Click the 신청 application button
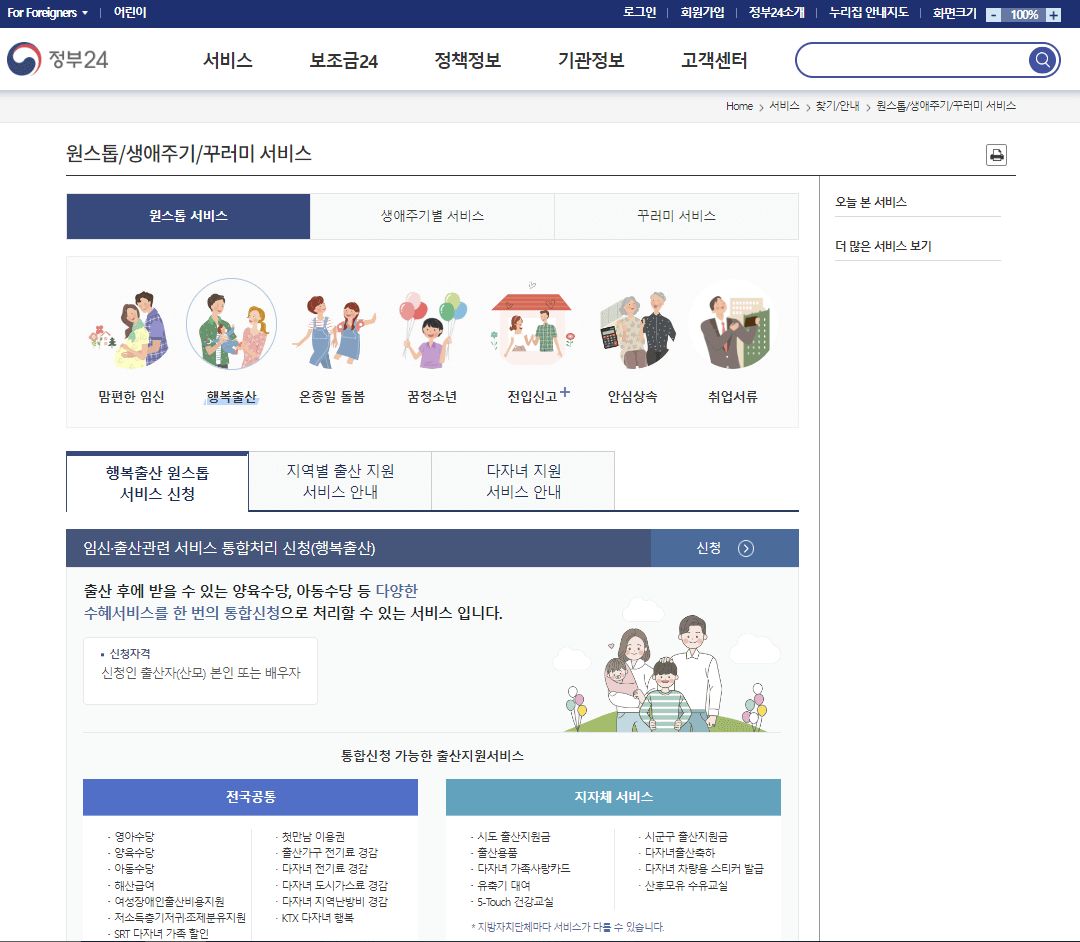Viewport: 1080px width, 942px height. (710, 548)
